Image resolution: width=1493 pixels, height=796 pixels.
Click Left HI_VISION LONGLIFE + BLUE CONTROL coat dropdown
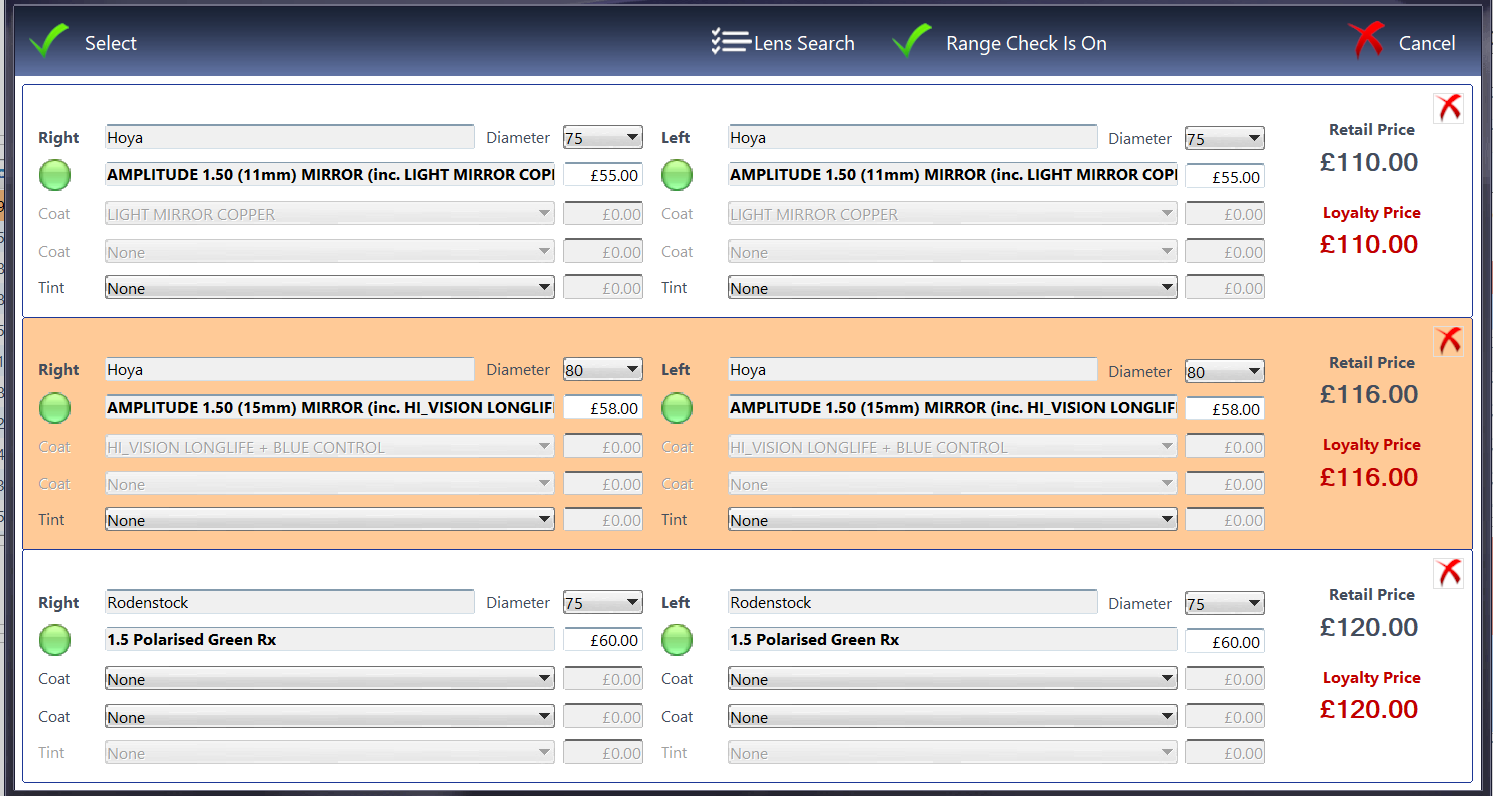952,447
